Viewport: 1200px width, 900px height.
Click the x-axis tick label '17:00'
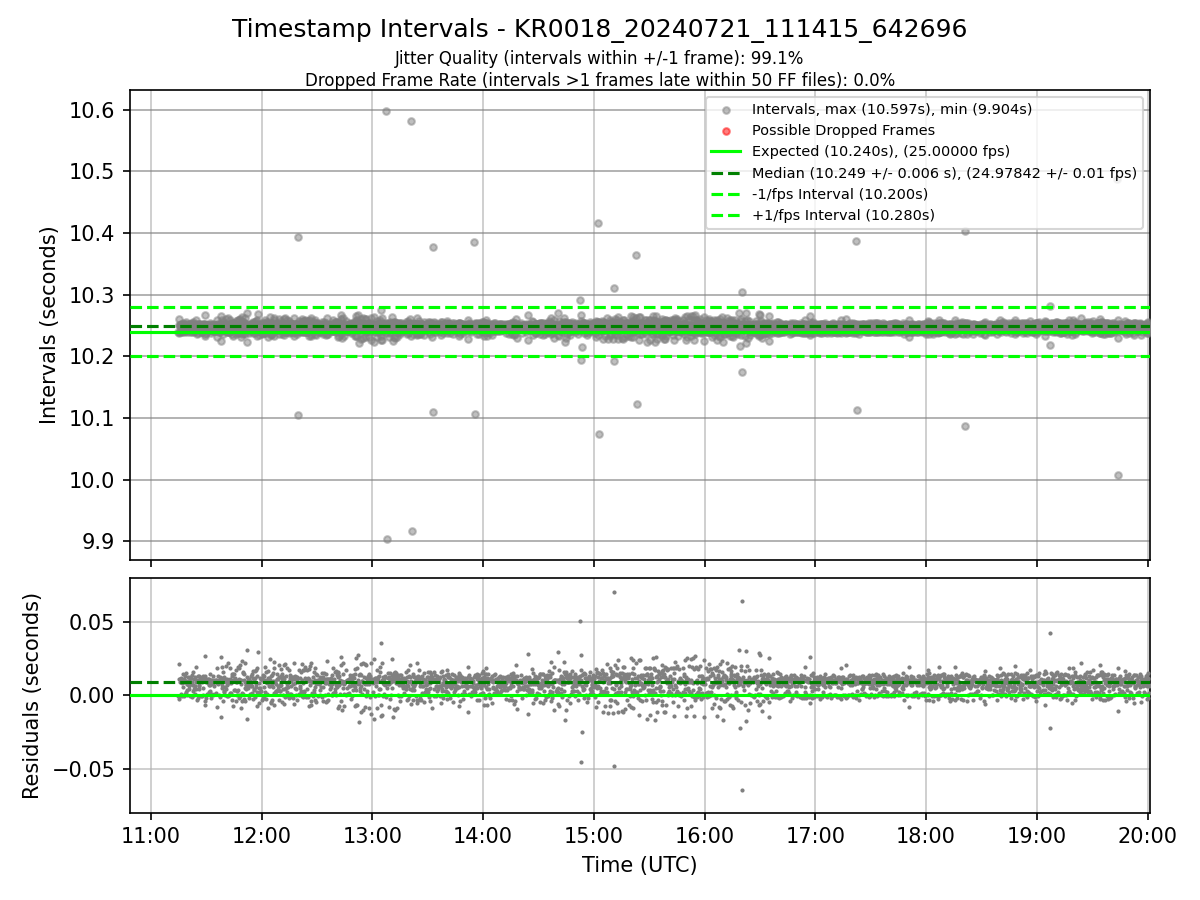tap(815, 835)
